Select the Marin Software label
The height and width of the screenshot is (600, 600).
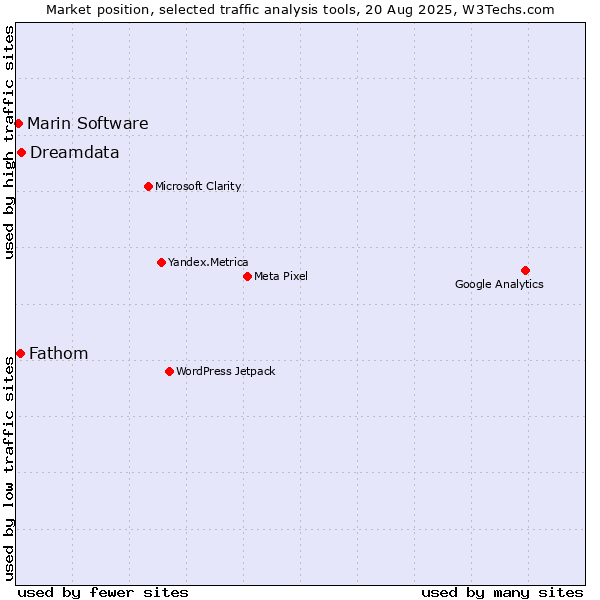(88, 124)
